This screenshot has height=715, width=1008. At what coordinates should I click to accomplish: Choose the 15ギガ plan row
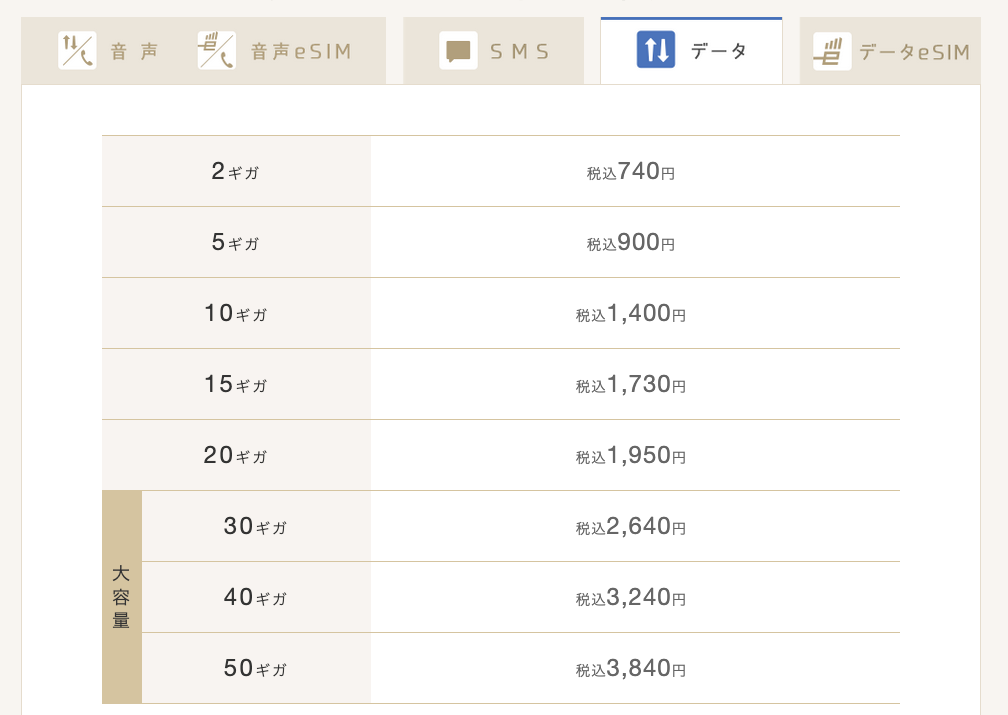(501, 385)
